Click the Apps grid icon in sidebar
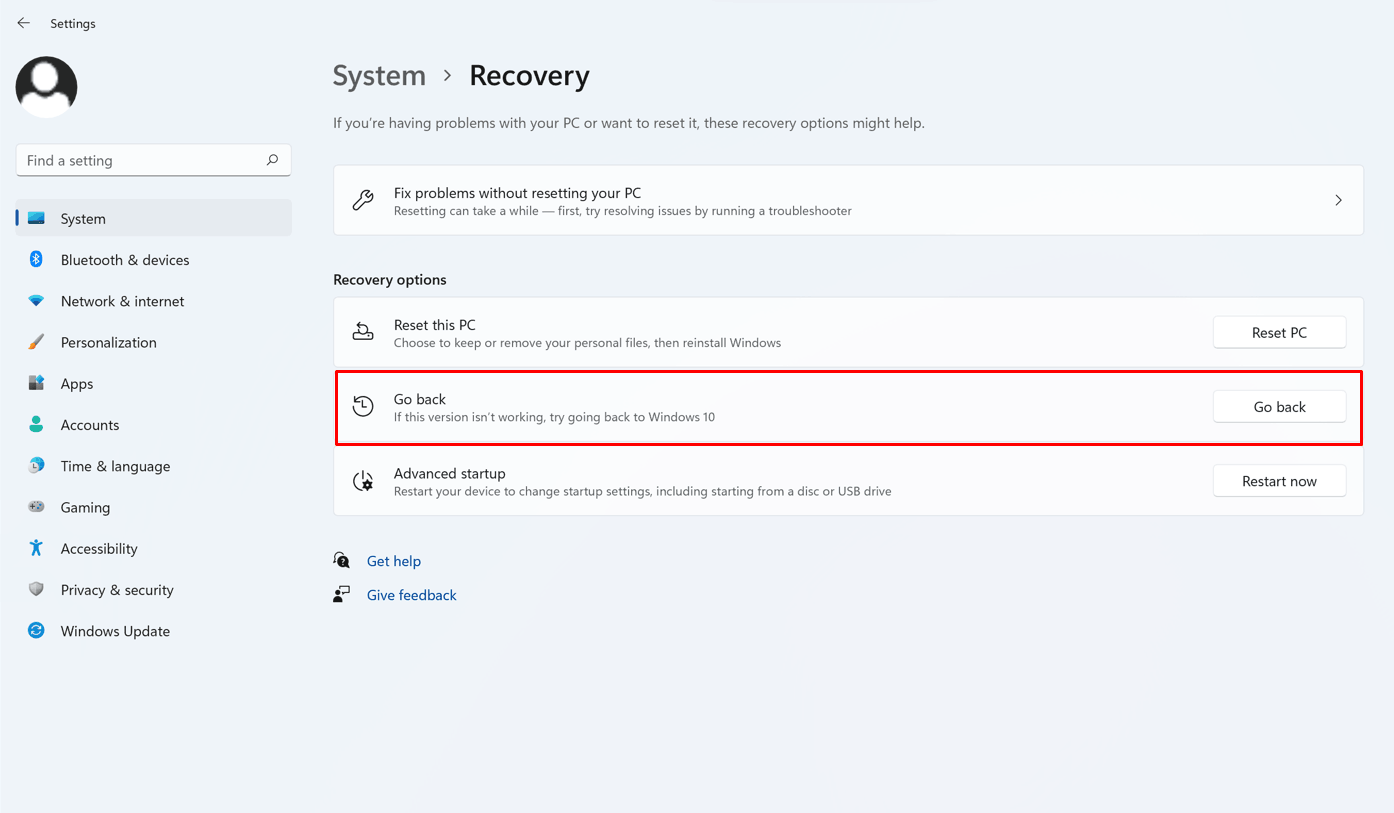Image resolution: width=1394 pixels, height=813 pixels. click(x=36, y=383)
